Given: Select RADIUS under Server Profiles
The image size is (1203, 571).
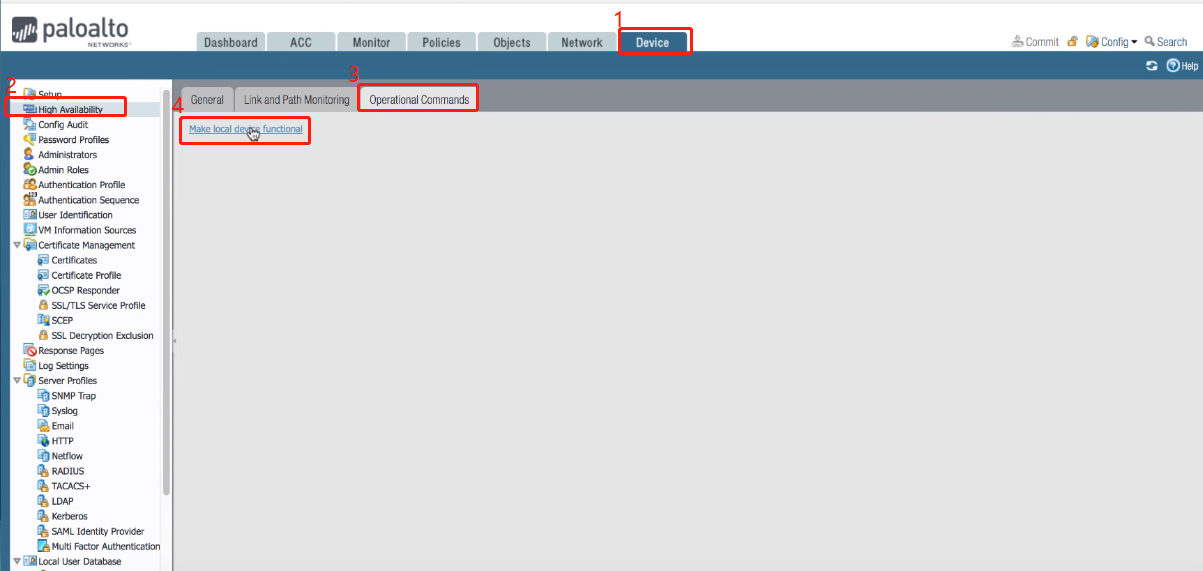Looking at the screenshot, I should click(x=68, y=471).
